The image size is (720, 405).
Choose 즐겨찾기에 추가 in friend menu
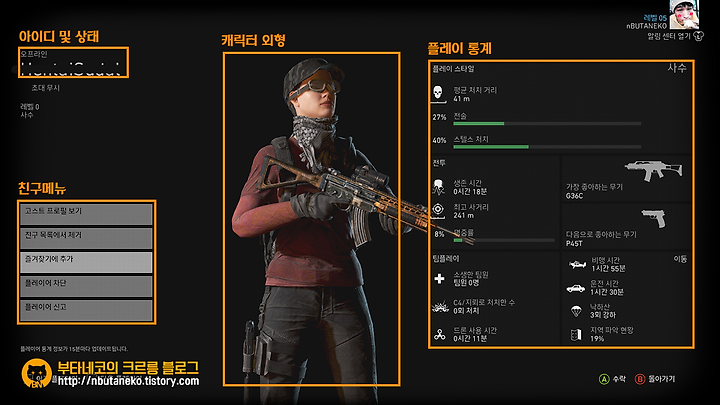(x=86, y=262)
